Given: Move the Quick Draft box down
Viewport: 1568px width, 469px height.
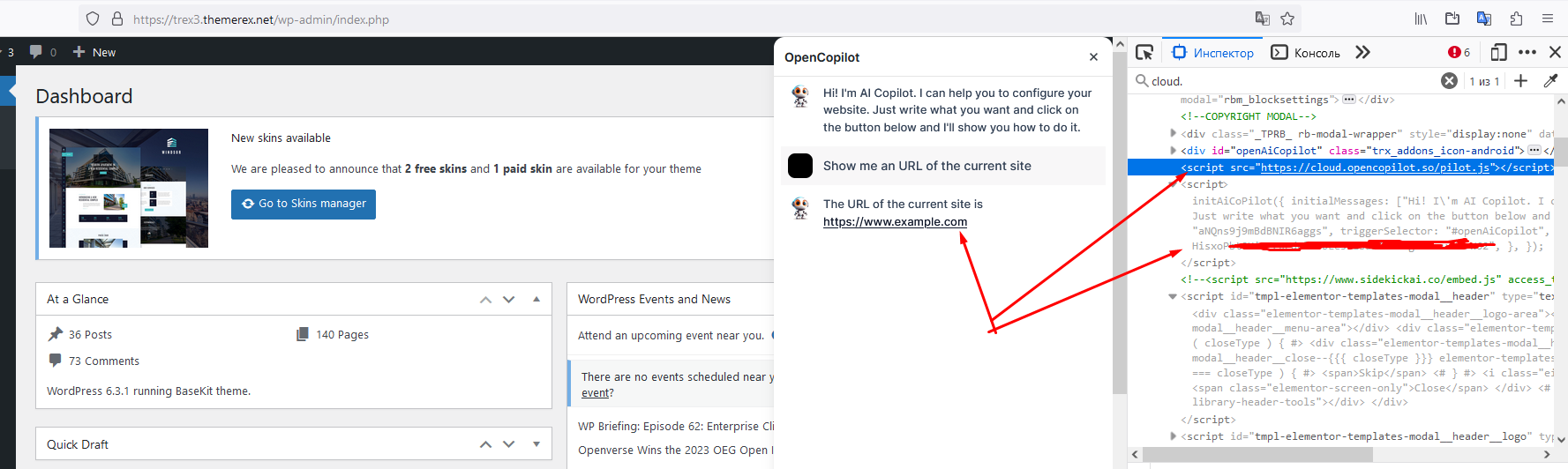Looking at the screenshot, I should tap(508, 444).
